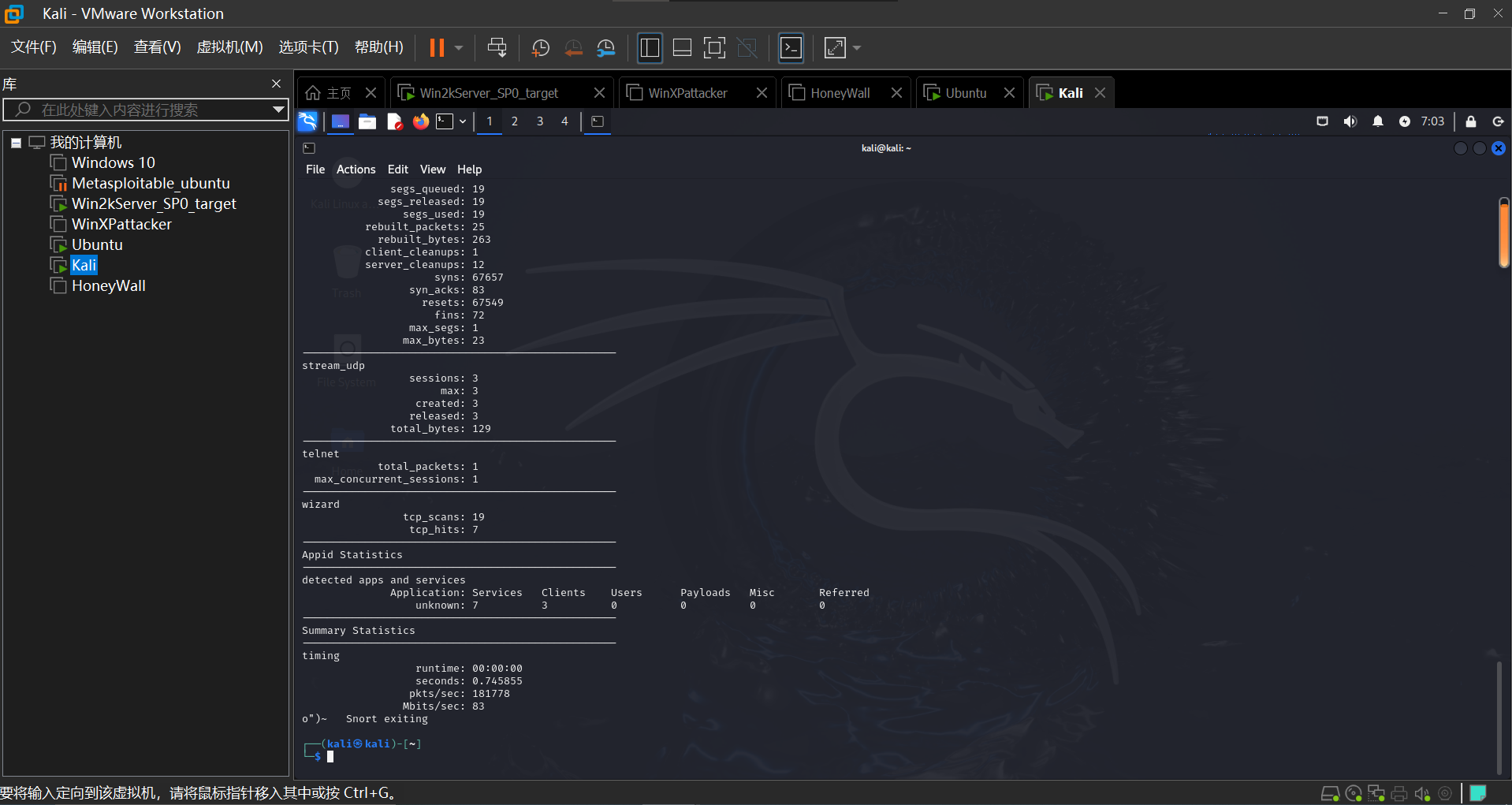
Task: Send Ctrl+Alt+Del to the virtual machine
Action: pyautogui.click(x=497, y=48)
